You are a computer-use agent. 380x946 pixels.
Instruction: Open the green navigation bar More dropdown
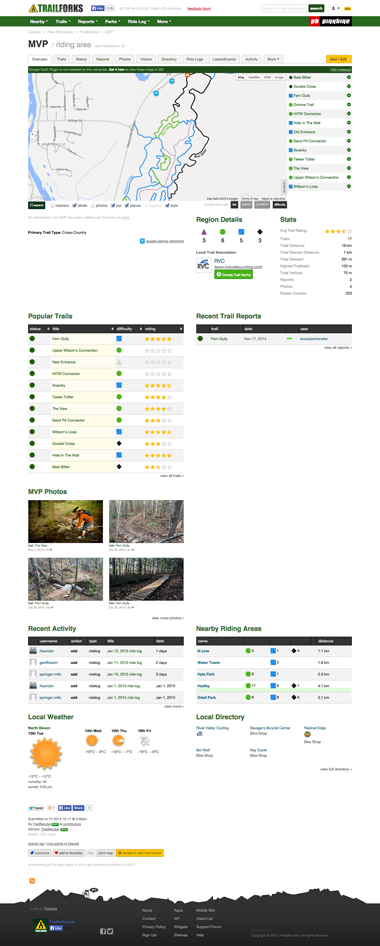coord(164,21)
